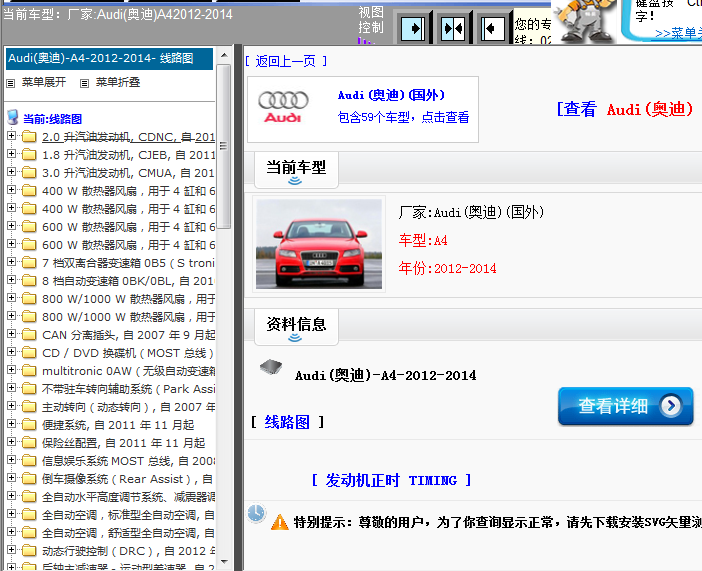This screenshot has width=702, height=571.
Task: Select the second 600 W 散热器风扇 row
Action: (128, 245)
